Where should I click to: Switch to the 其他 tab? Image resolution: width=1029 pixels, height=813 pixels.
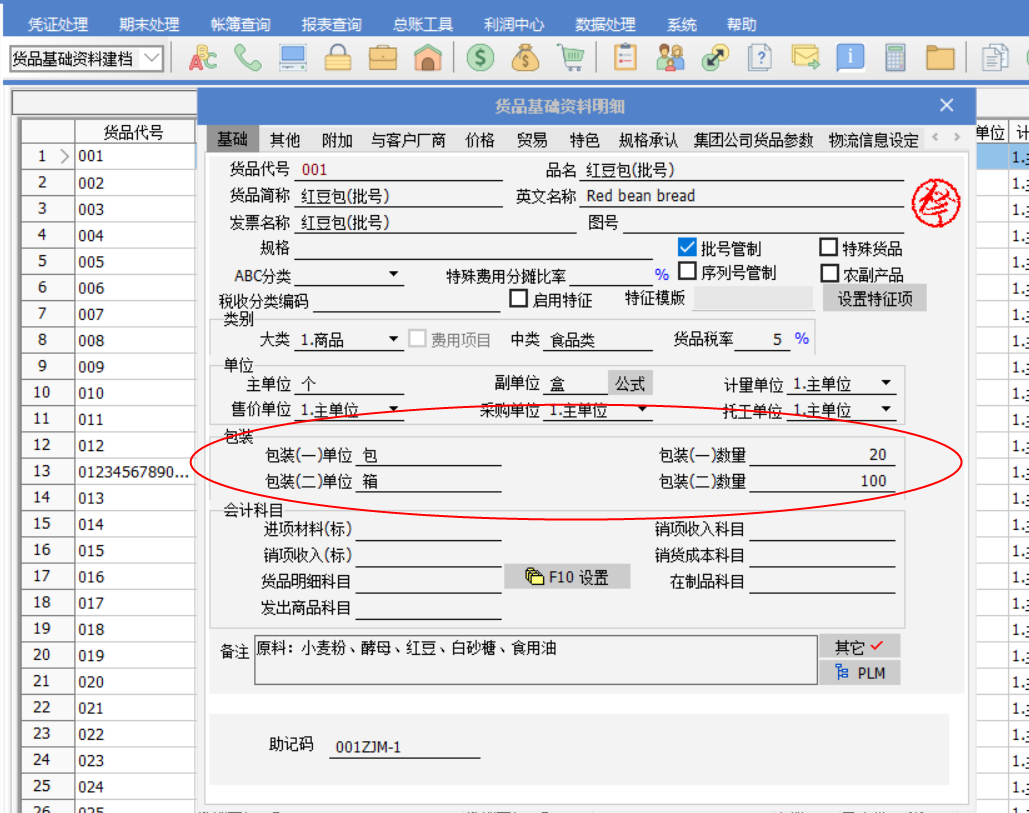point(285,140)
